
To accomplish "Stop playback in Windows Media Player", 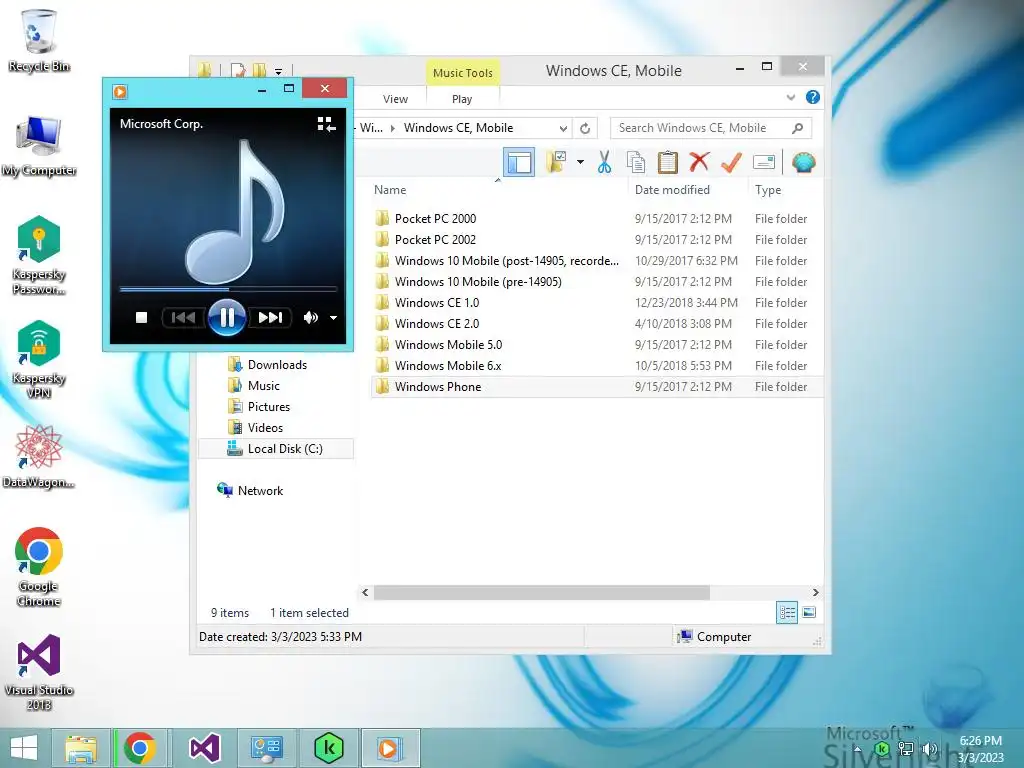I will (x=141, y=317).
